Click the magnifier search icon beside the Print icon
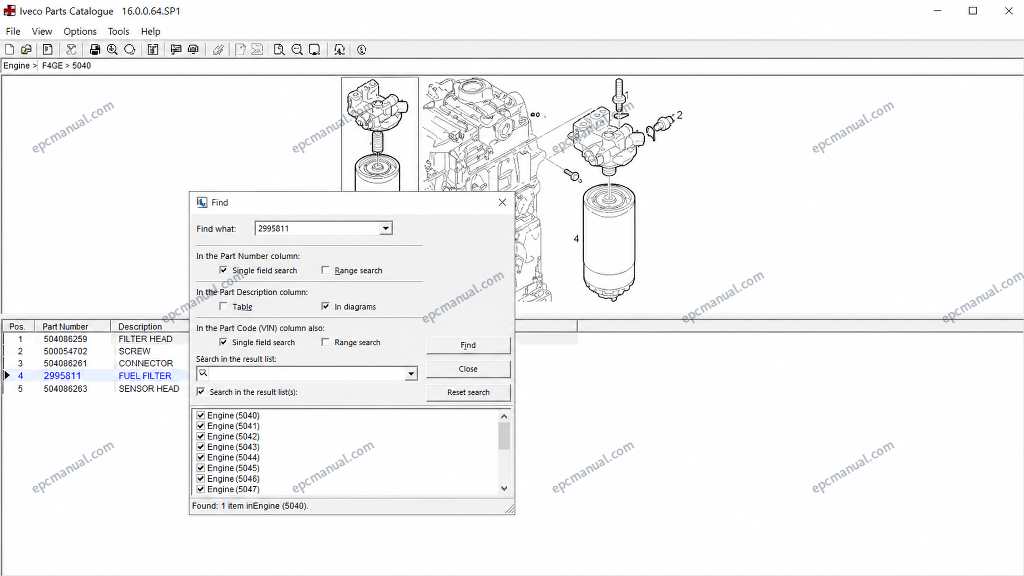 pos(112,50)
